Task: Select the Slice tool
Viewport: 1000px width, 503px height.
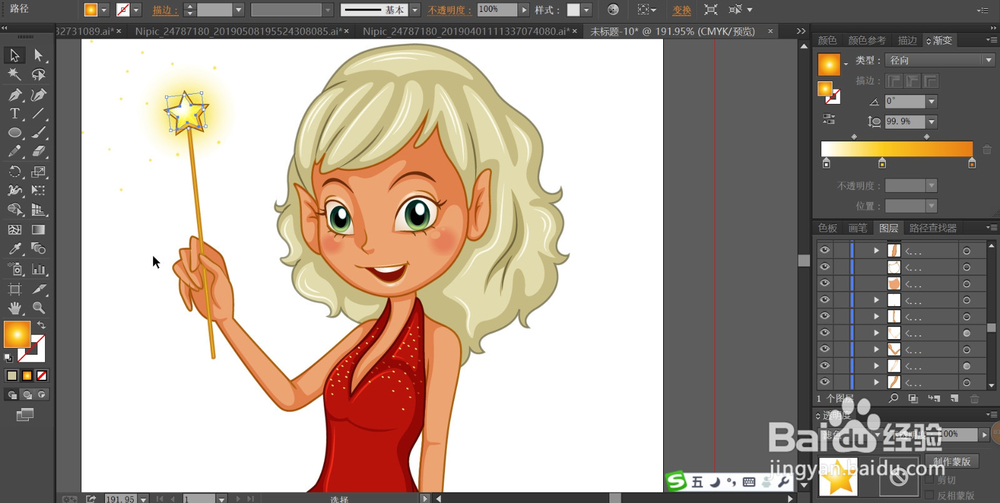Action: coord(38,289)
